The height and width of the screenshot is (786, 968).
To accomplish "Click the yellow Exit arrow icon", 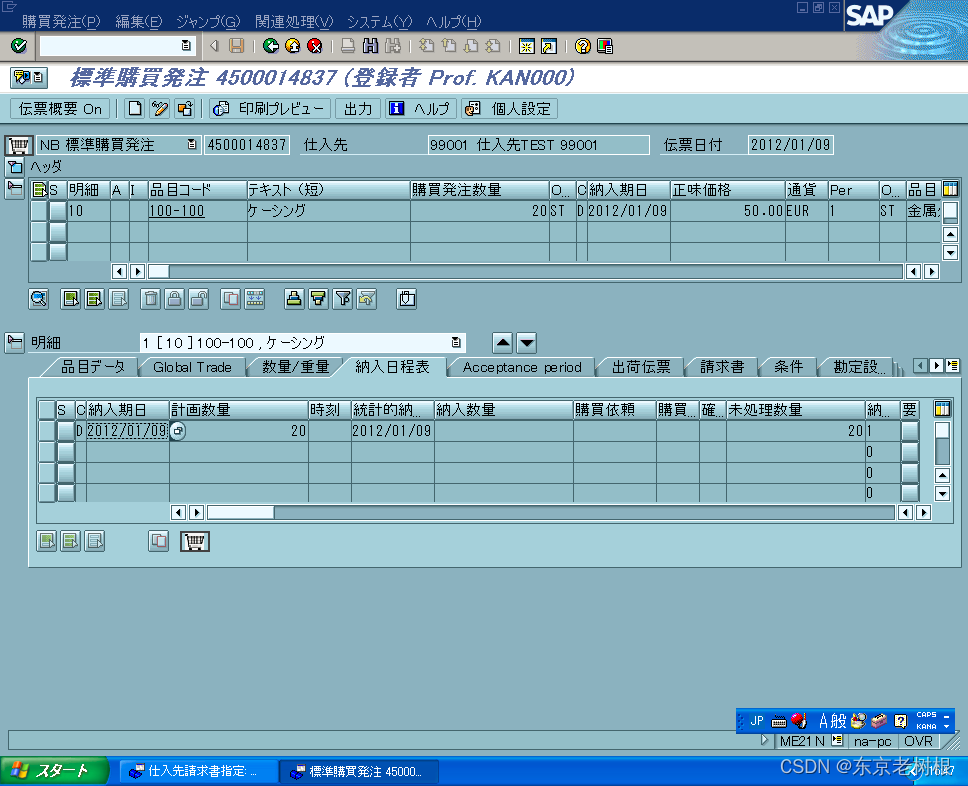I will pos(293,46).
